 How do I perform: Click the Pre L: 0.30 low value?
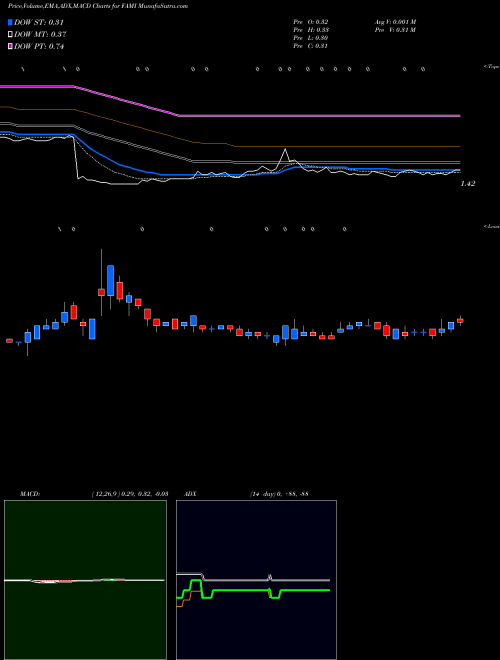311,38
